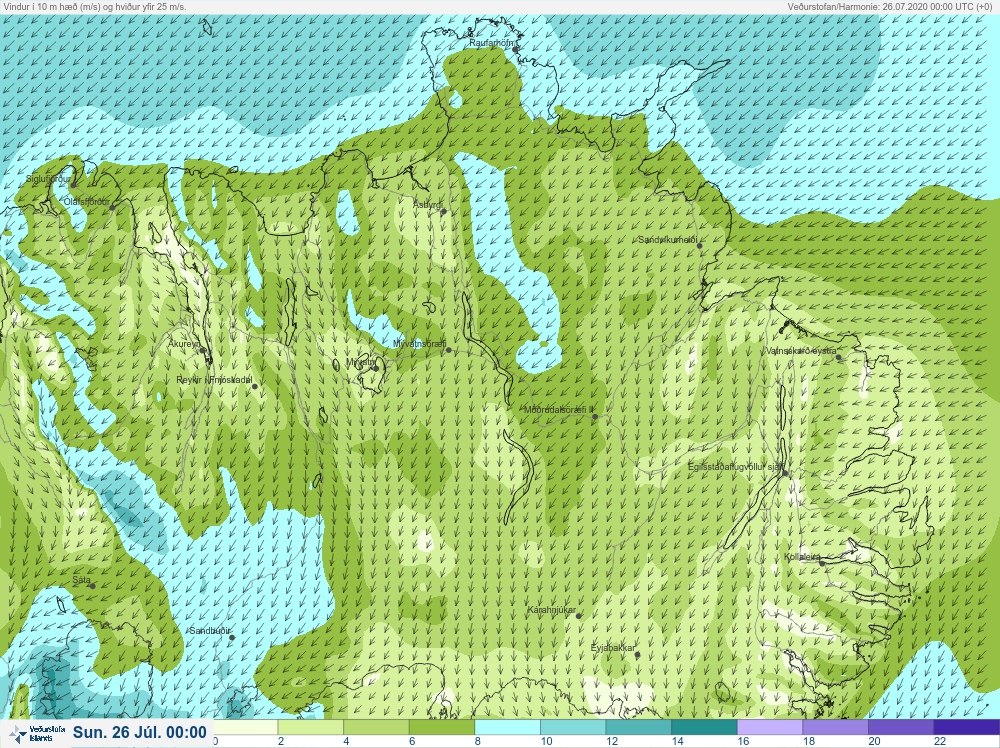Click the Eyjabakkar station label
The image size is (1000, 748).
tap(613, 648)
